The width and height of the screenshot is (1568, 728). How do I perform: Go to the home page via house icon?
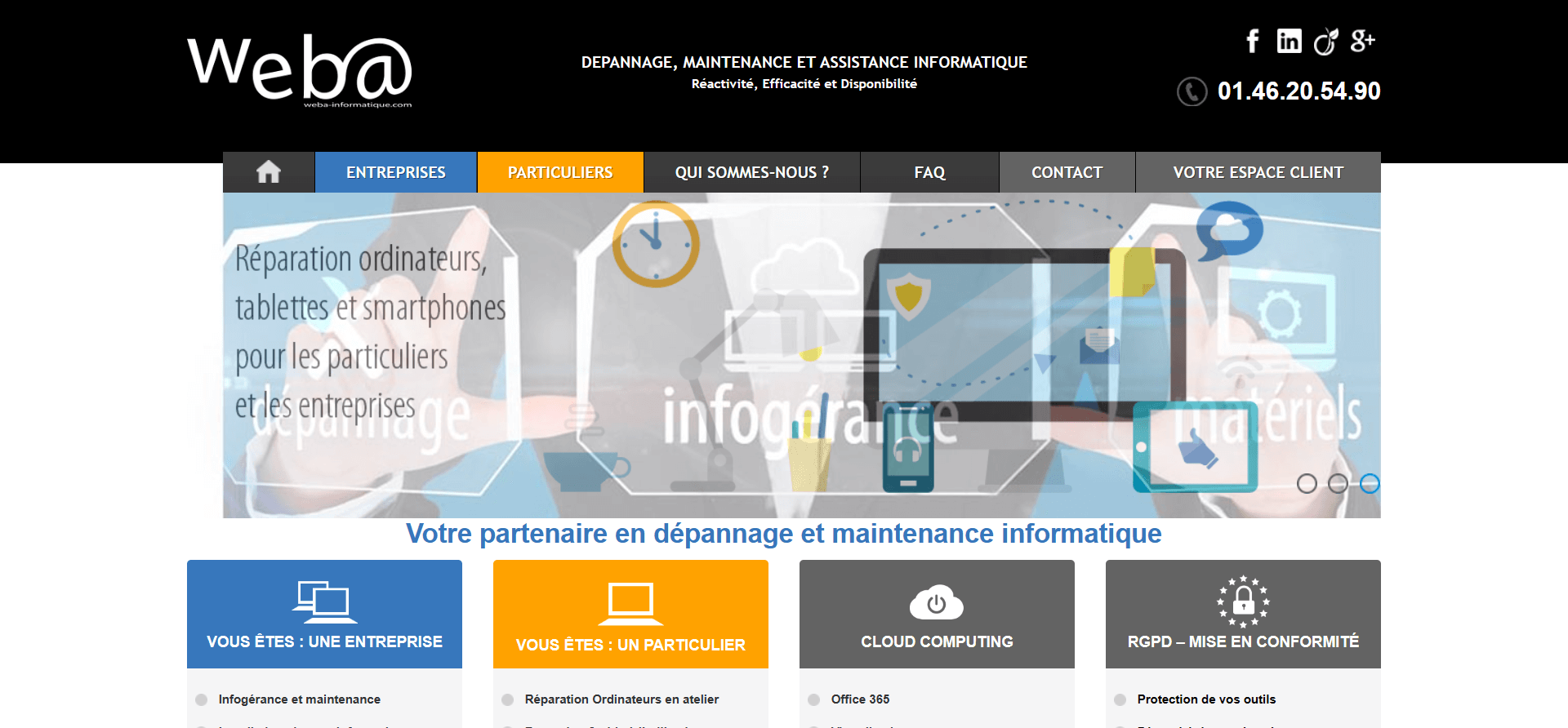(269, 172)
